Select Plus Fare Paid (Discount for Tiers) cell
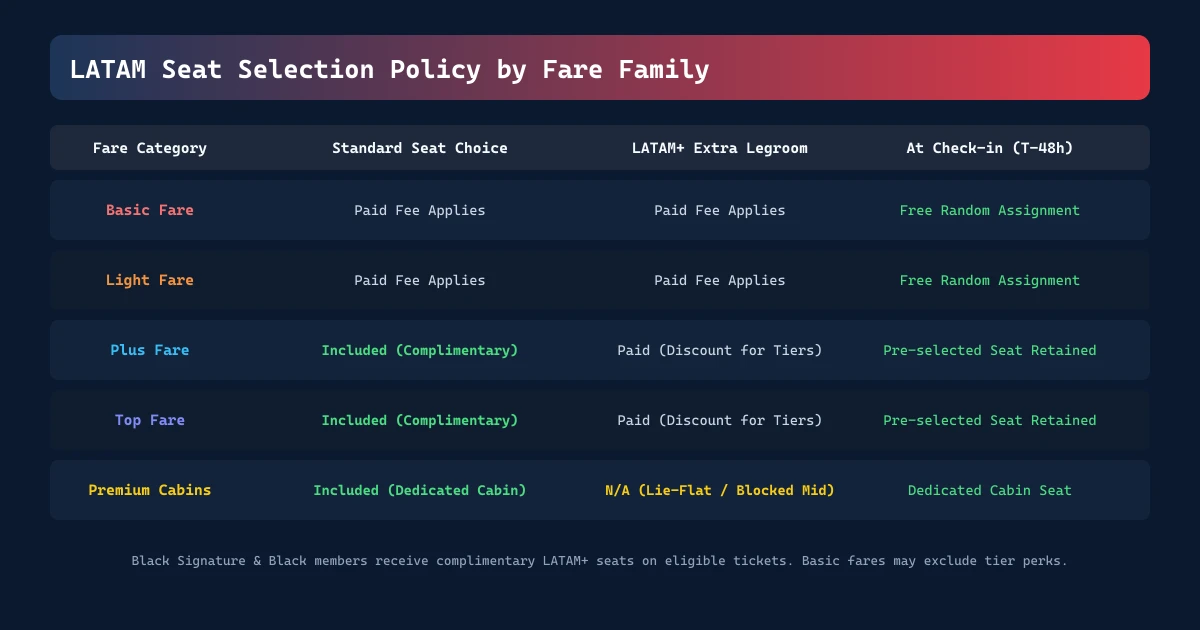 [720, 350]
